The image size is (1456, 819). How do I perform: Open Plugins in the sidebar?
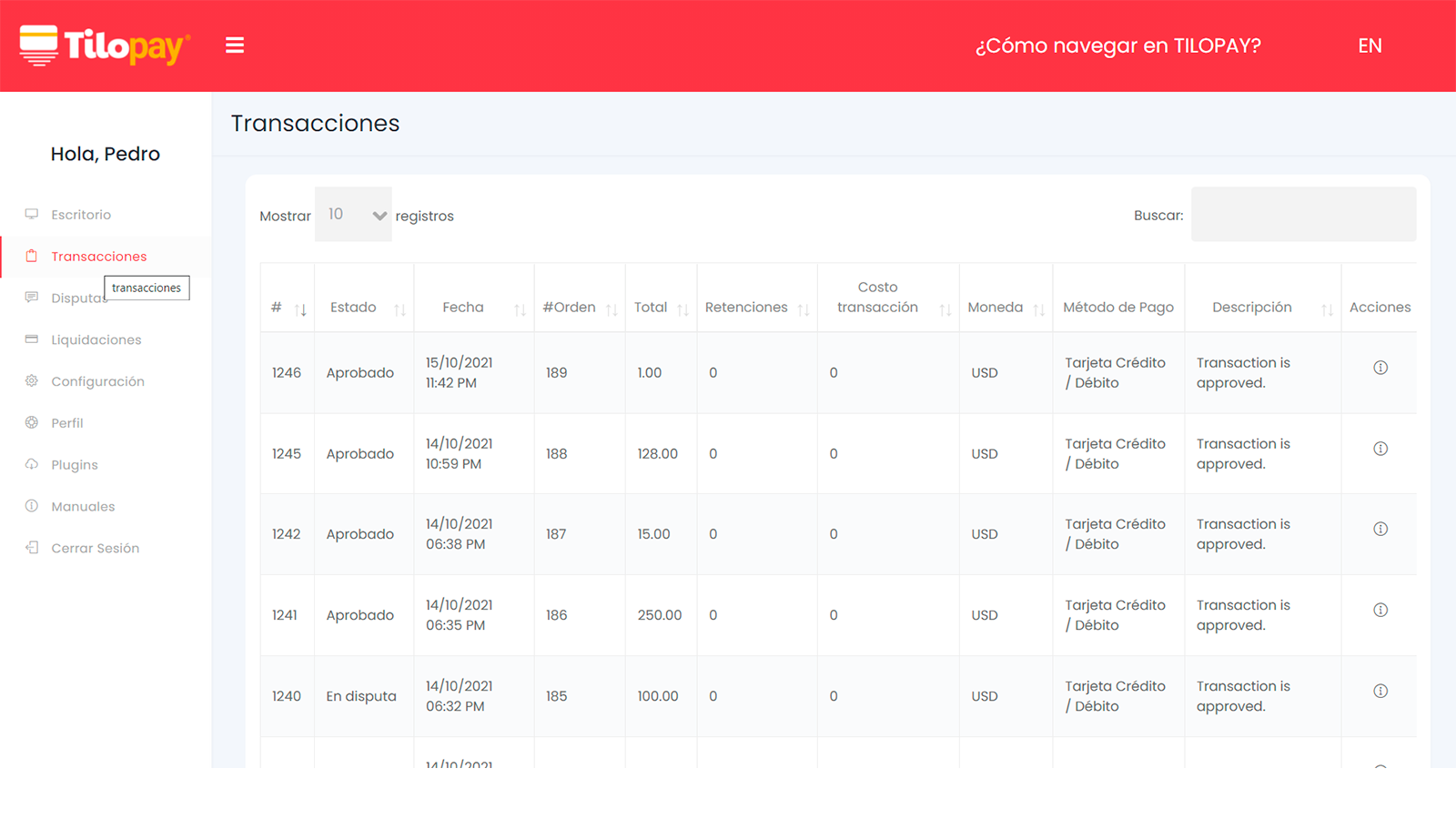[x=75, y=465]
